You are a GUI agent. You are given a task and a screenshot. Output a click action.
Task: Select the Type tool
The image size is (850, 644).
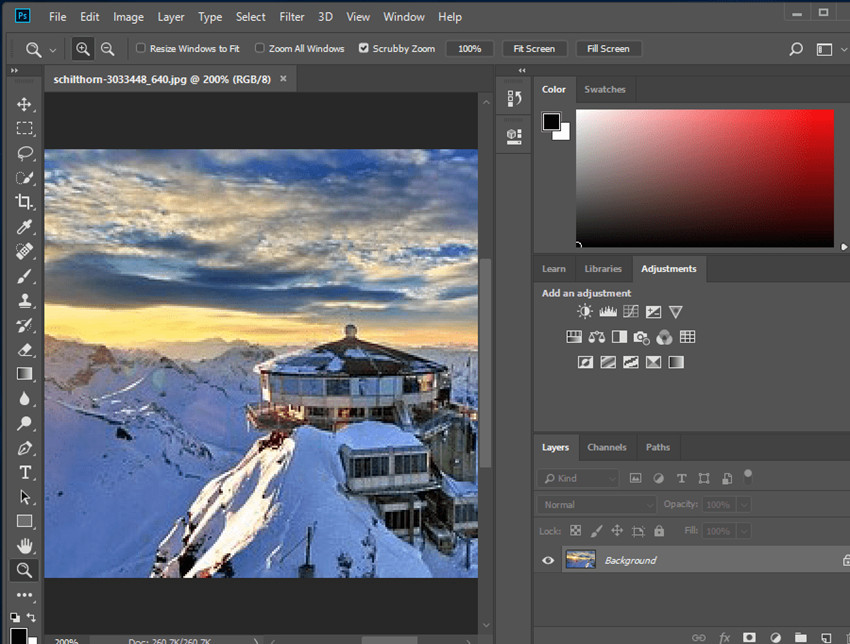(25, 472)
